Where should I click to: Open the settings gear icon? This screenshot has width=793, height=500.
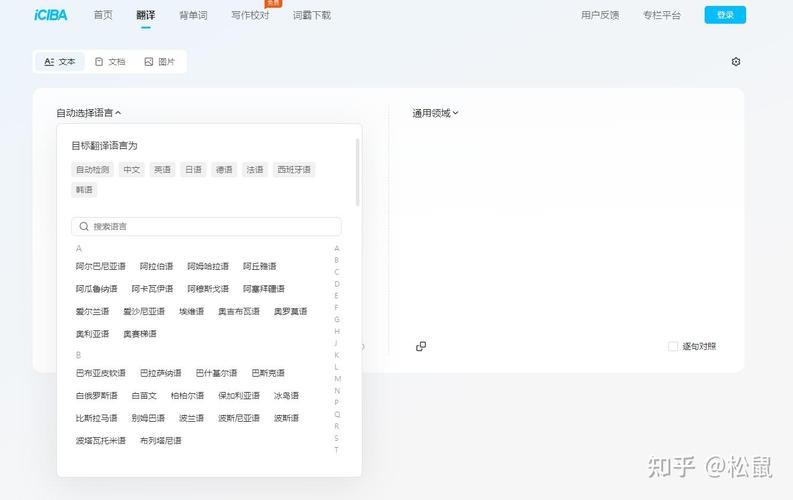[x=736, y=62]
